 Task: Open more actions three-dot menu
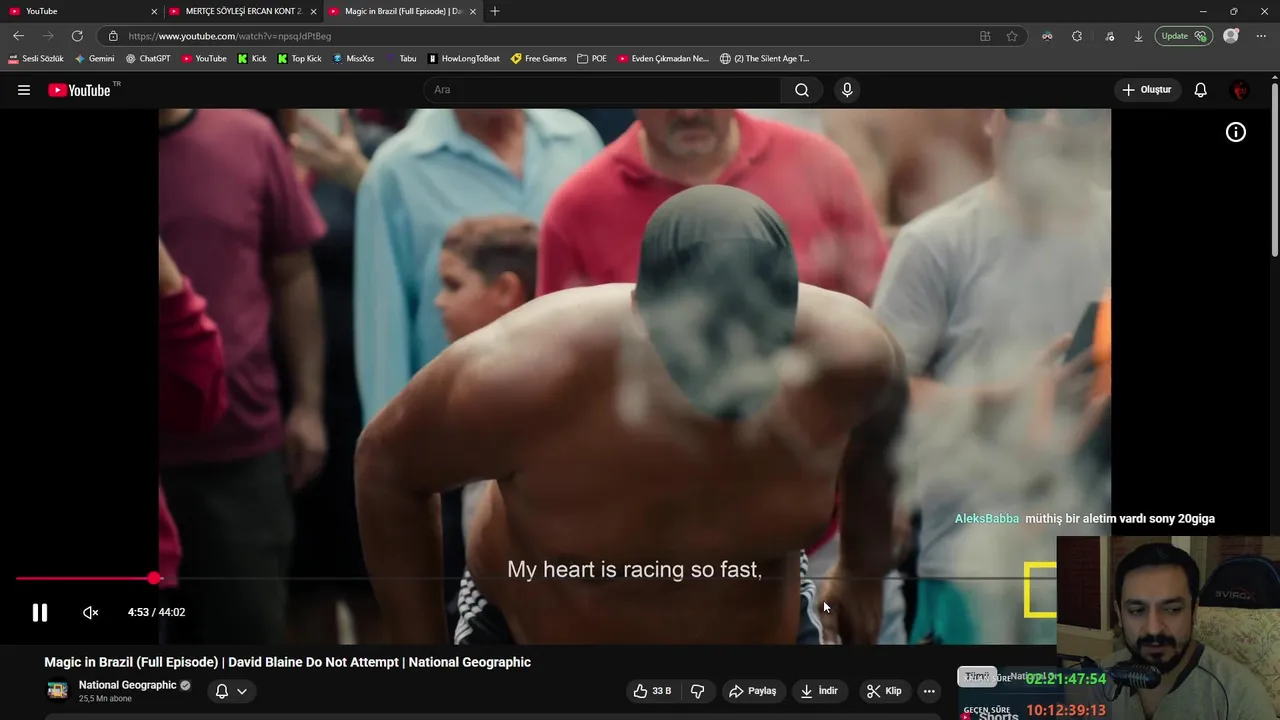click(x=929, y=691)
